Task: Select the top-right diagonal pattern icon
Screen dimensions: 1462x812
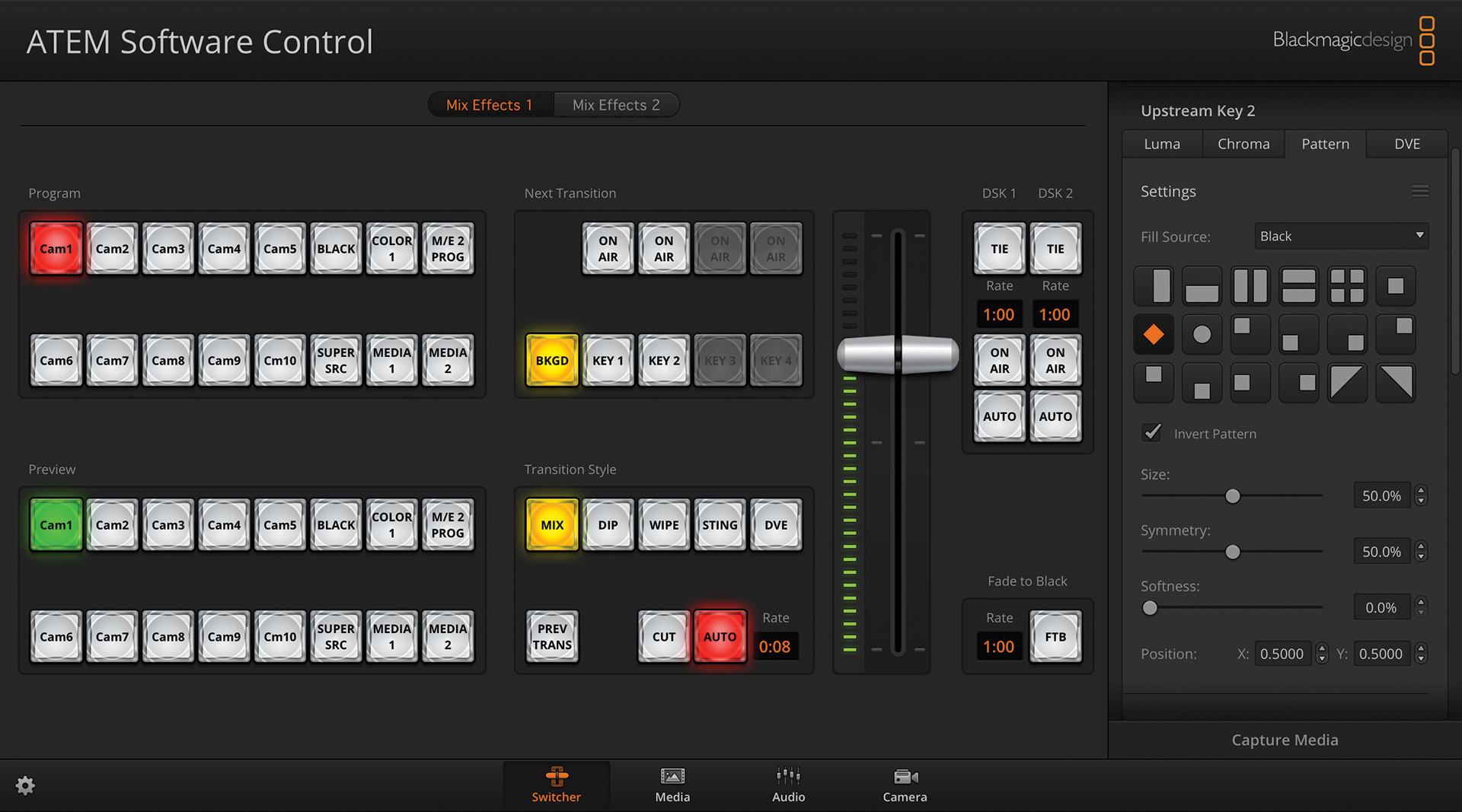Action: 1396,382
